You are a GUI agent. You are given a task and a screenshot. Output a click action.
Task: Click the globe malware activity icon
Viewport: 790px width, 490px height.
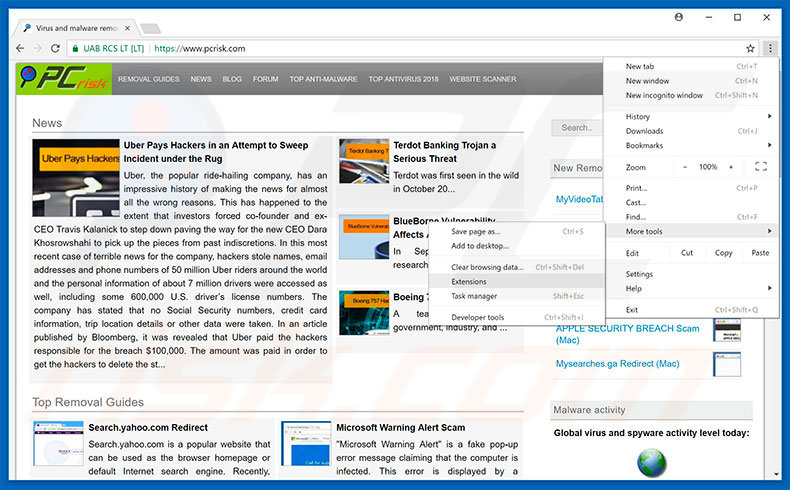[x=651, y=463]
